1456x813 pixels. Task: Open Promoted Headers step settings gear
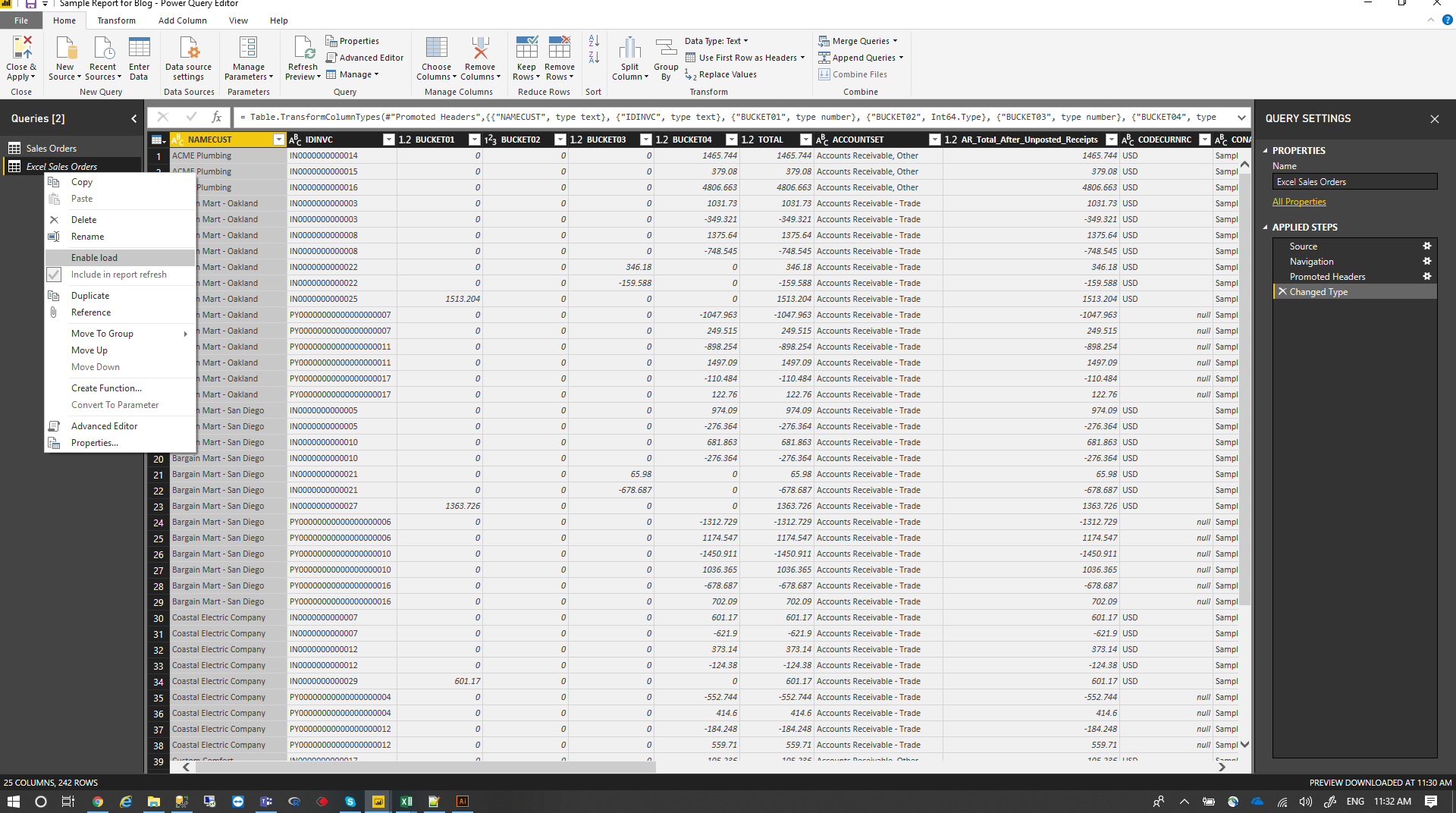(x=1426, y=277)
